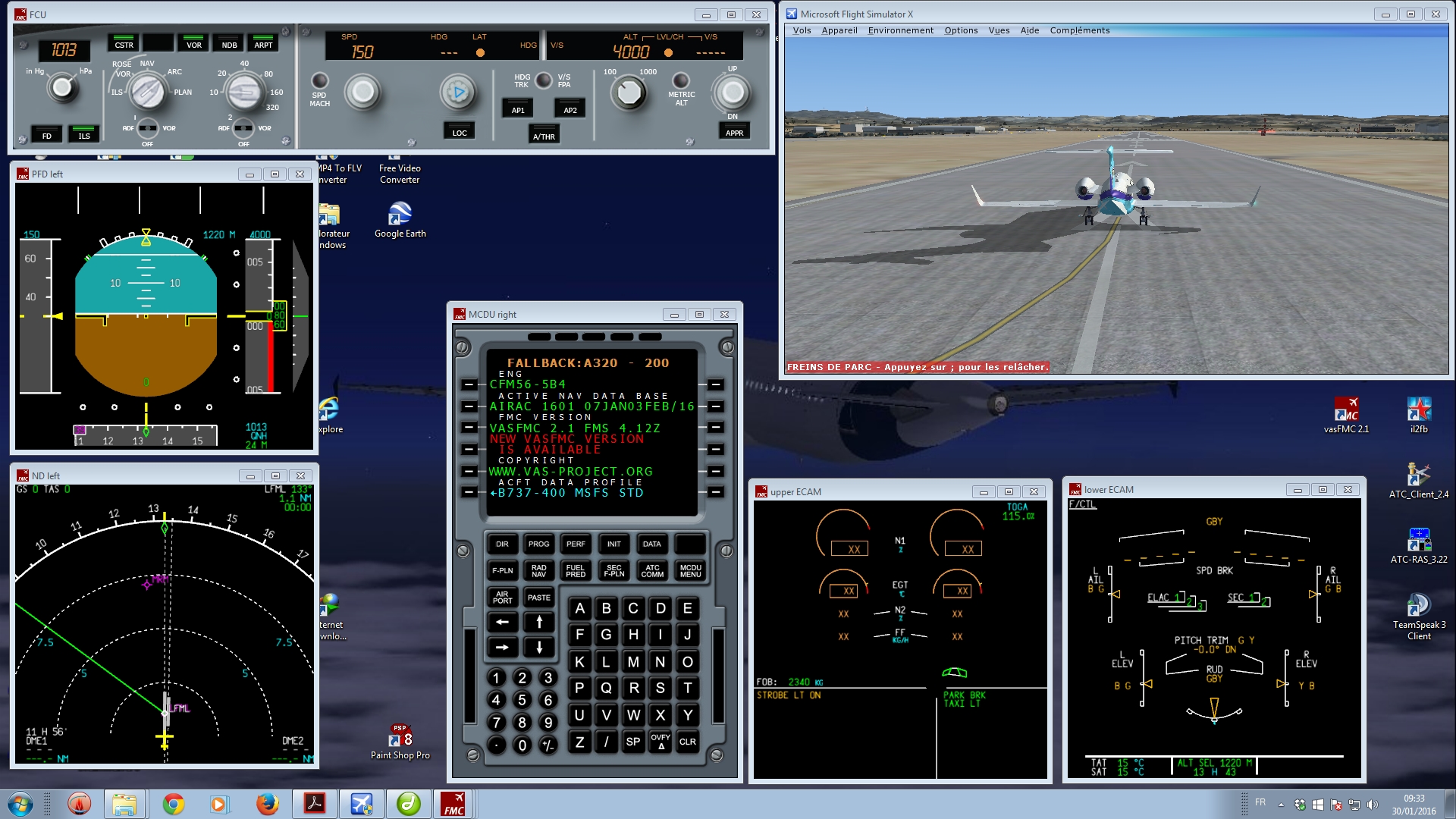The width and height of the screenshot is (1456, 819).
Task: Toggle the FD flight director button
Action: (47, 133)
